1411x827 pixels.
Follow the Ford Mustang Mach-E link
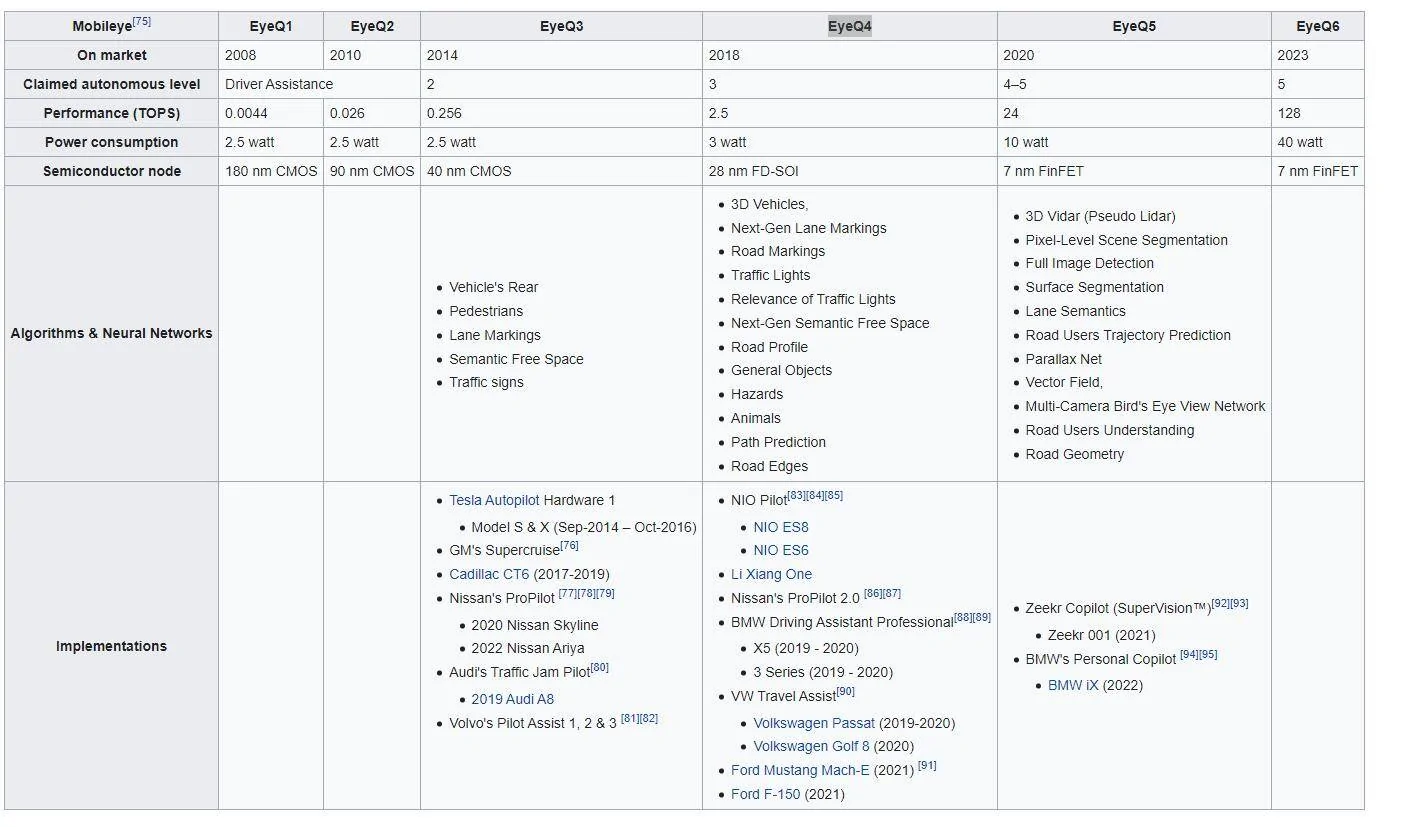coord(800,770)
